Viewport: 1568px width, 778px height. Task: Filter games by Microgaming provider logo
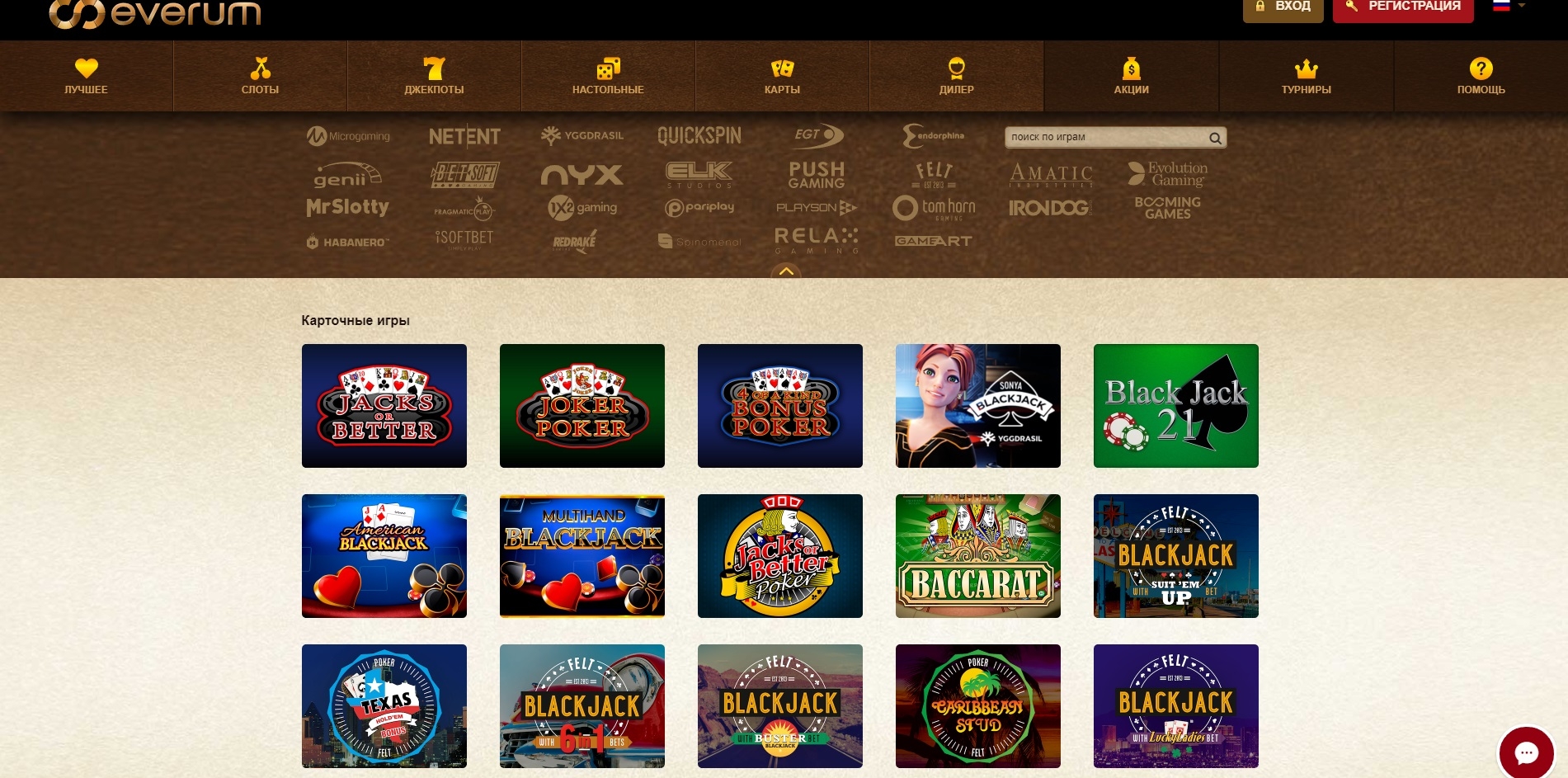[348, 136]
